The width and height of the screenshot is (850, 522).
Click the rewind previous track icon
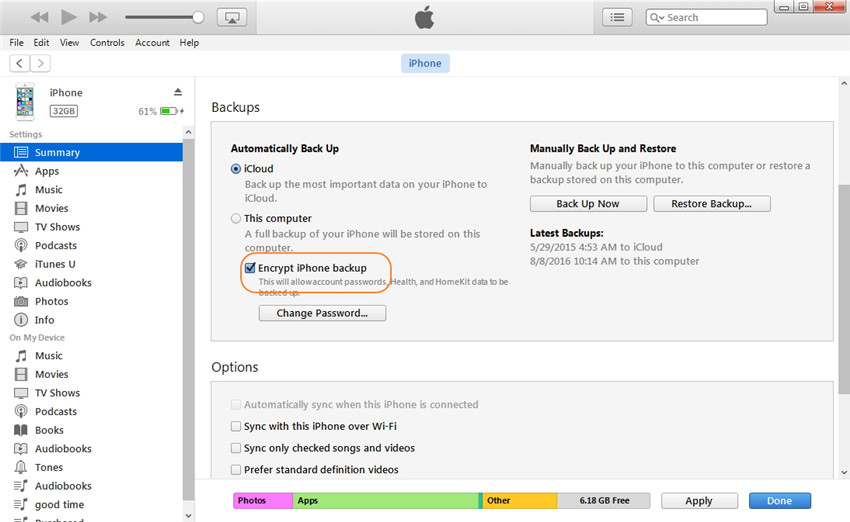40,17
